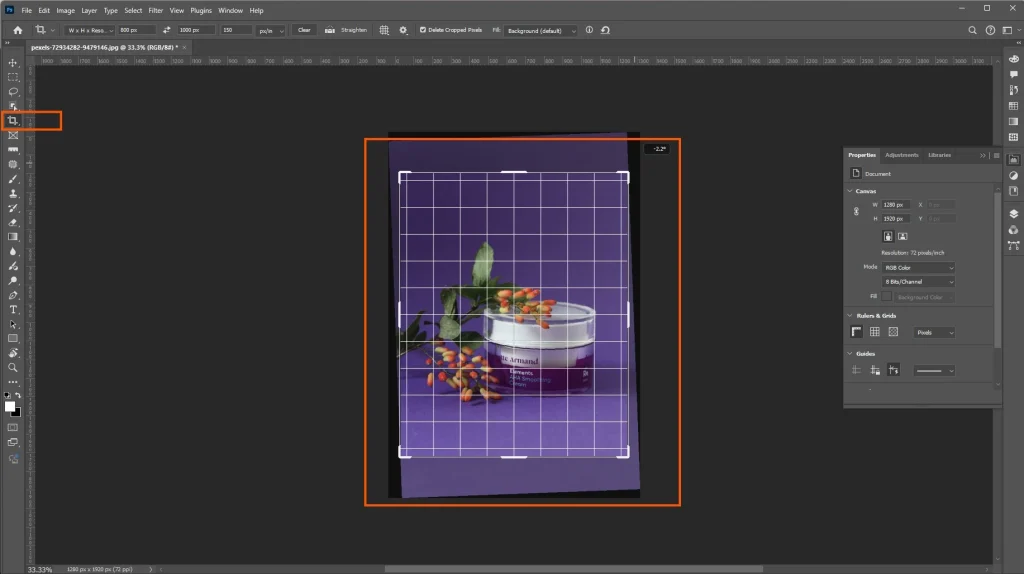Toggle link between canvas width and height
The height and width of the screenshot is (574, 1024).
click(x=856, y=212)
